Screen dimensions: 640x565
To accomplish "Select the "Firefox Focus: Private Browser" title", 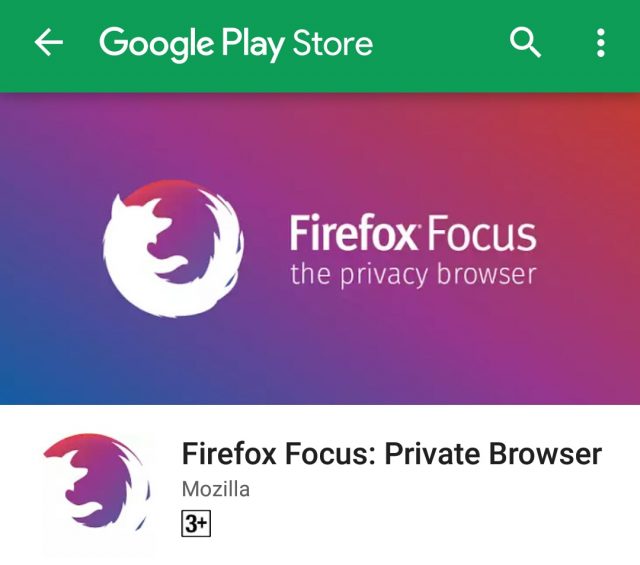I will (x=391, y=453).
